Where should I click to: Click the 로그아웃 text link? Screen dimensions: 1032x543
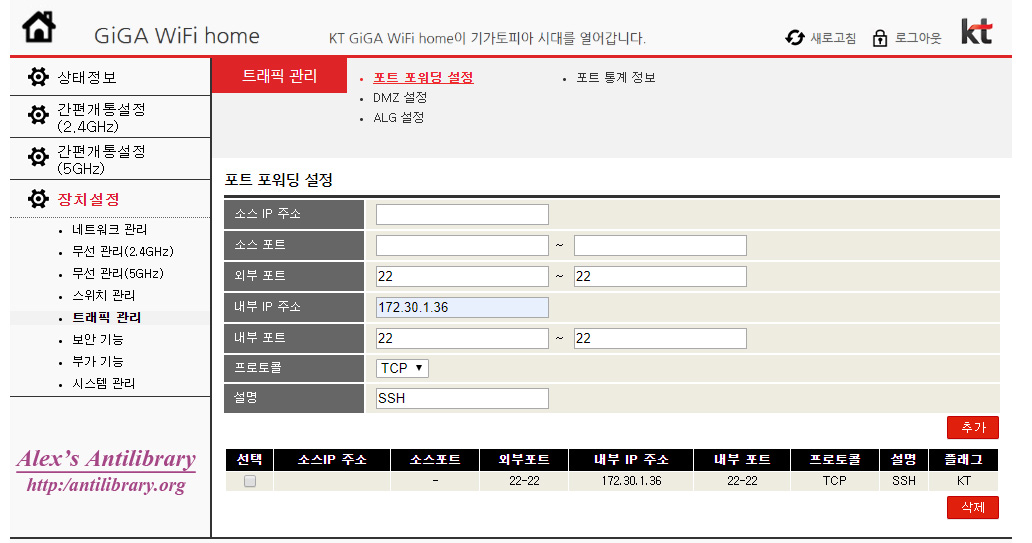(918, 38)
